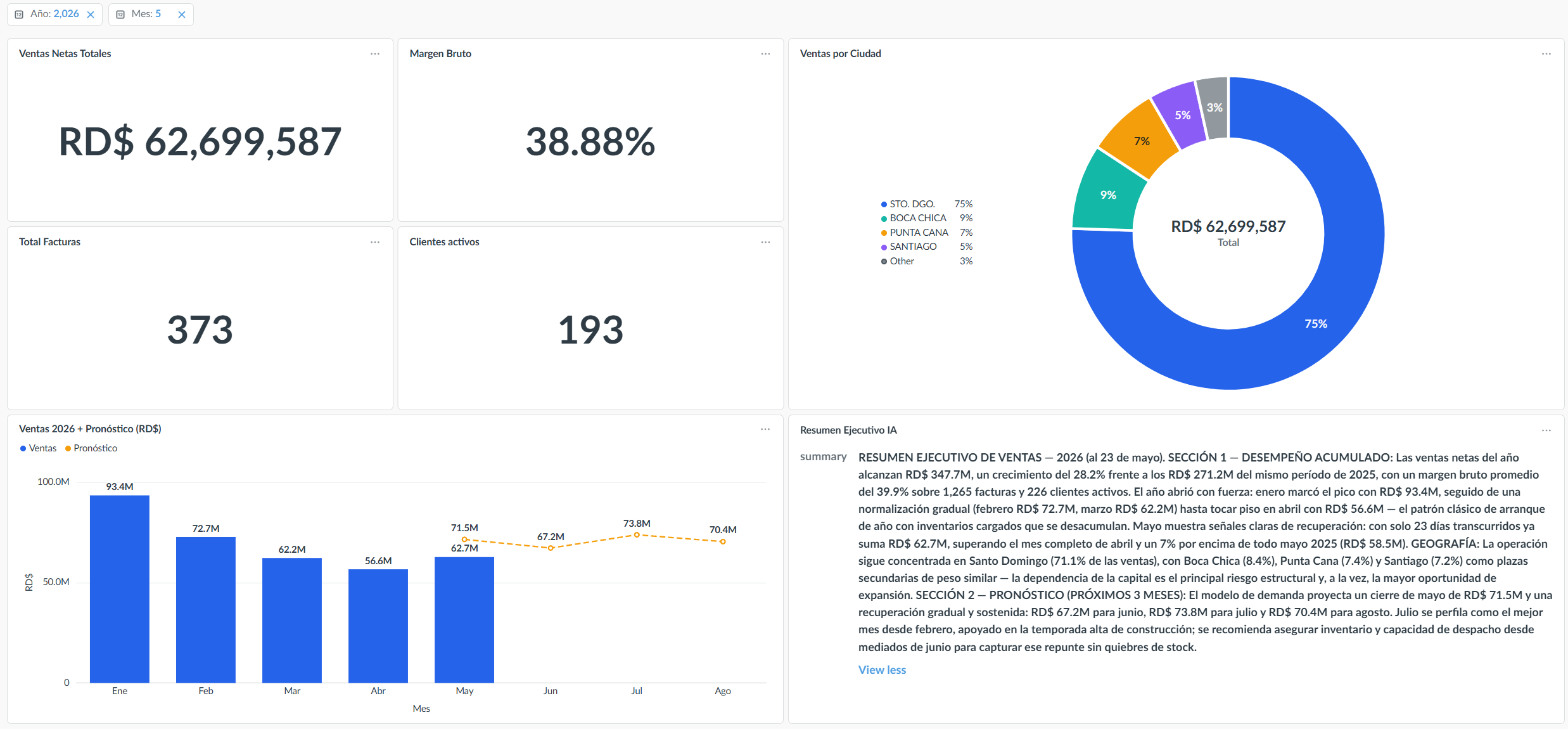Image resolution: width=1568 pixels, height=729 pixels.
Task: Open Margen Bruto card options menu
Action: (765, 54)
